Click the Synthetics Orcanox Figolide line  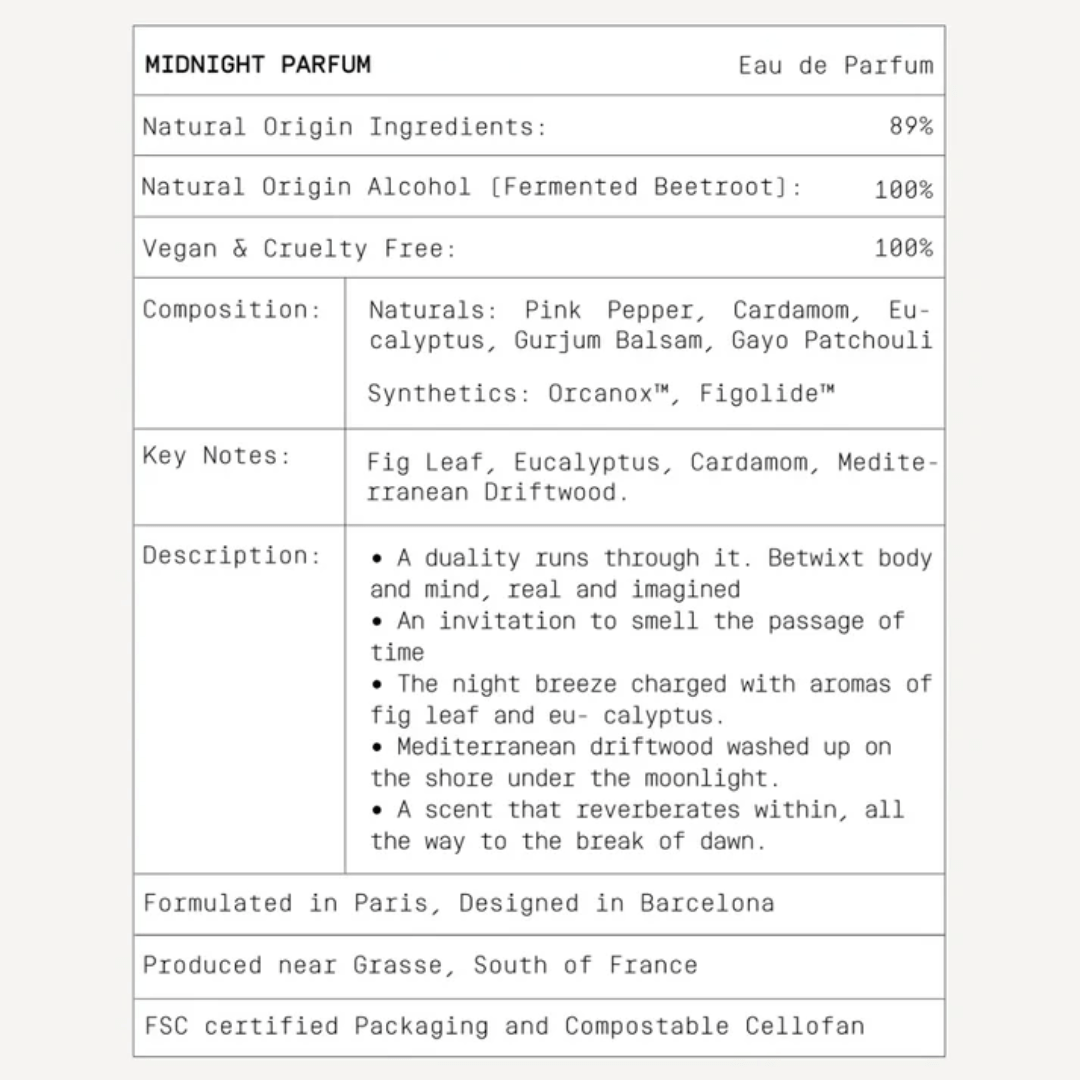point(600,393)
